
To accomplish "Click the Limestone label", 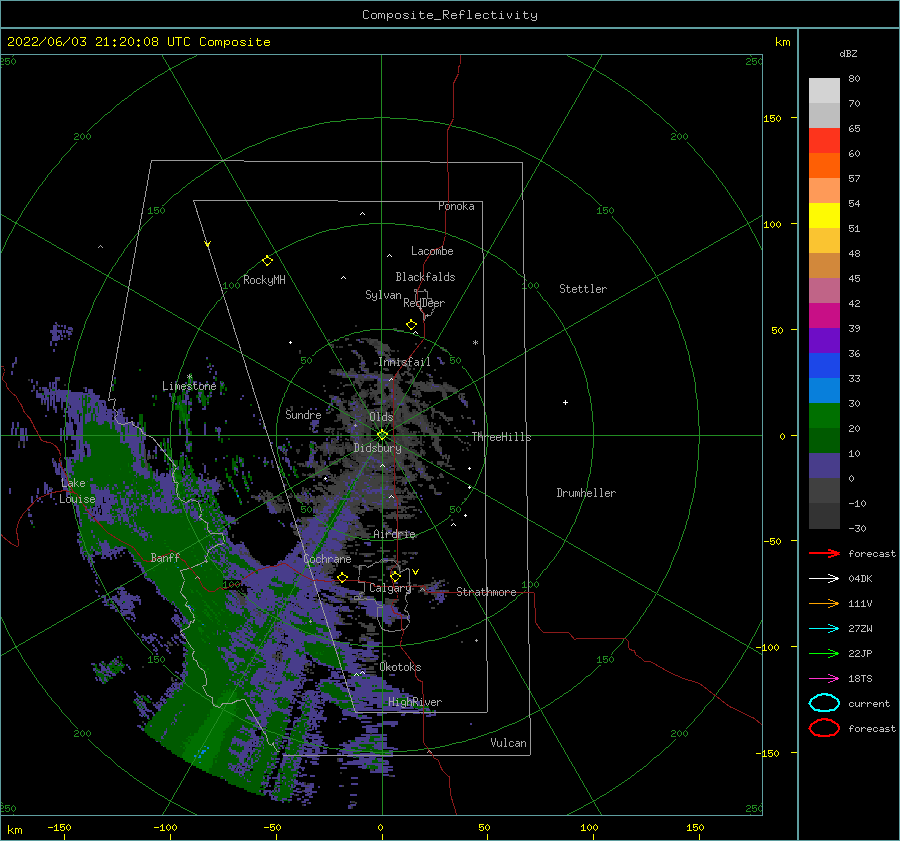I will point(189,386).
